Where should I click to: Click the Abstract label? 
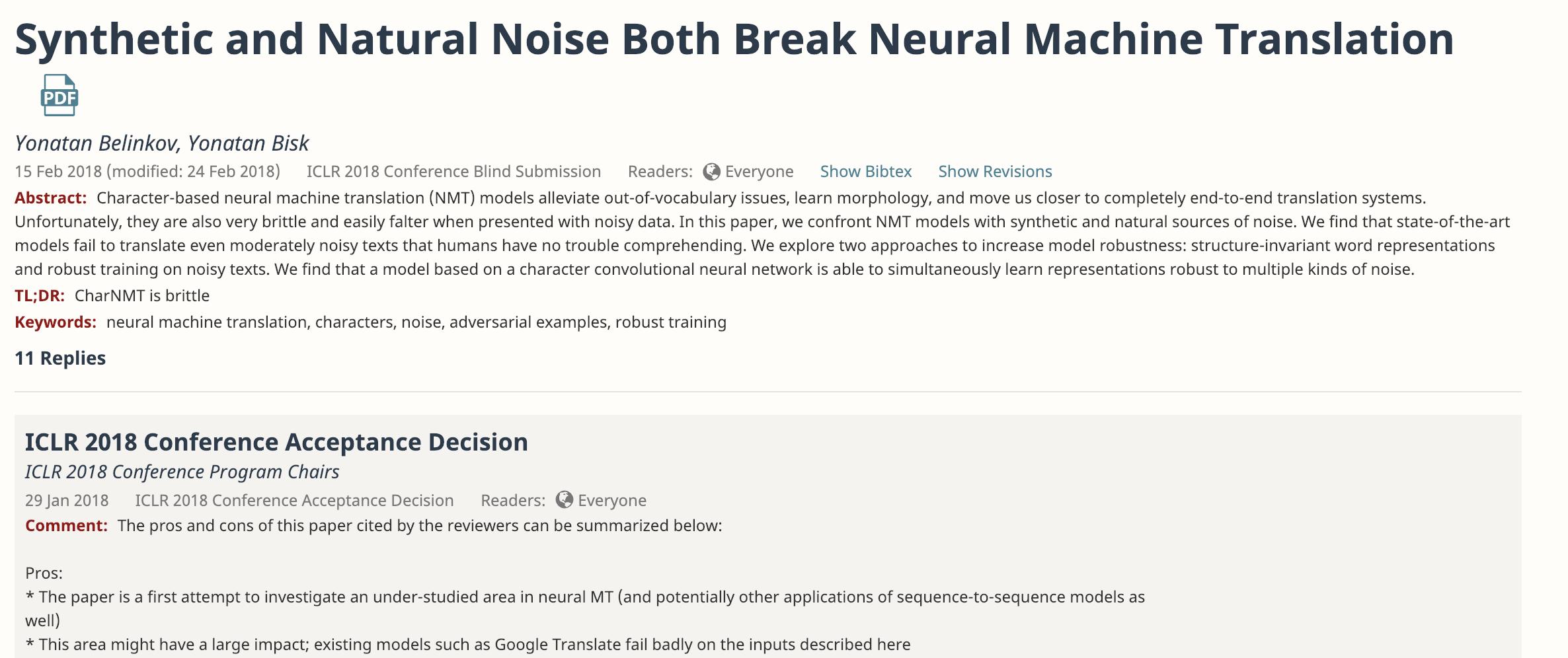(x=51, y=198)
